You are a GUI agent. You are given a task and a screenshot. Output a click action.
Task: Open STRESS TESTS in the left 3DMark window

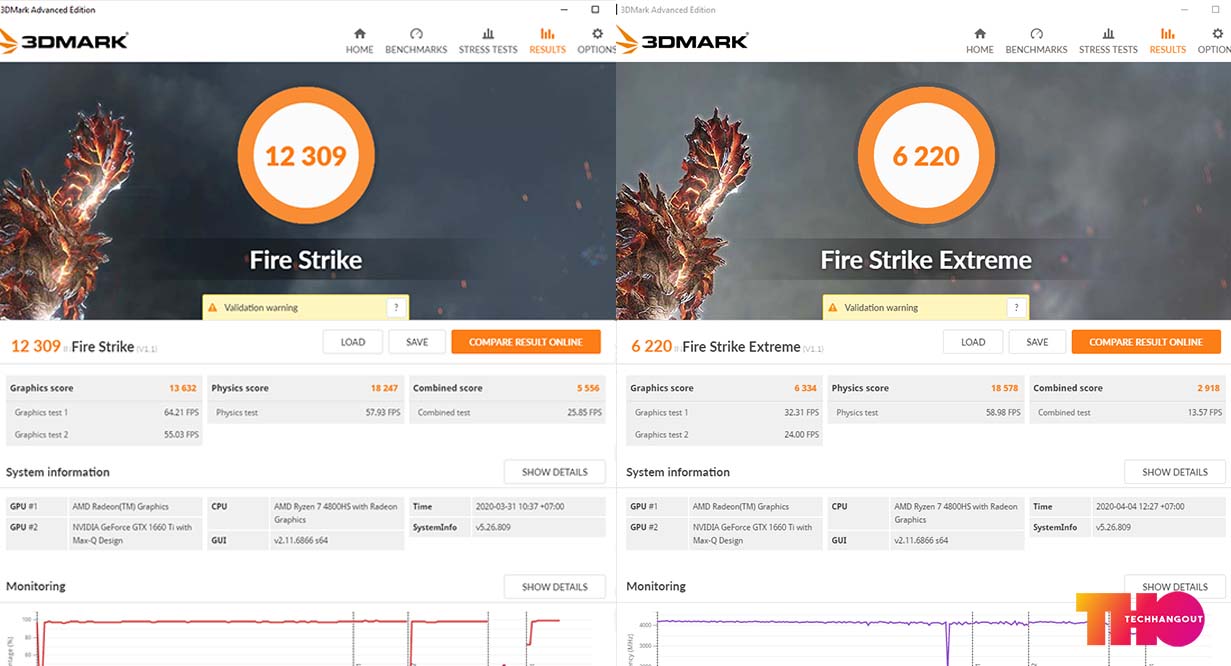[x=488, y=41]
